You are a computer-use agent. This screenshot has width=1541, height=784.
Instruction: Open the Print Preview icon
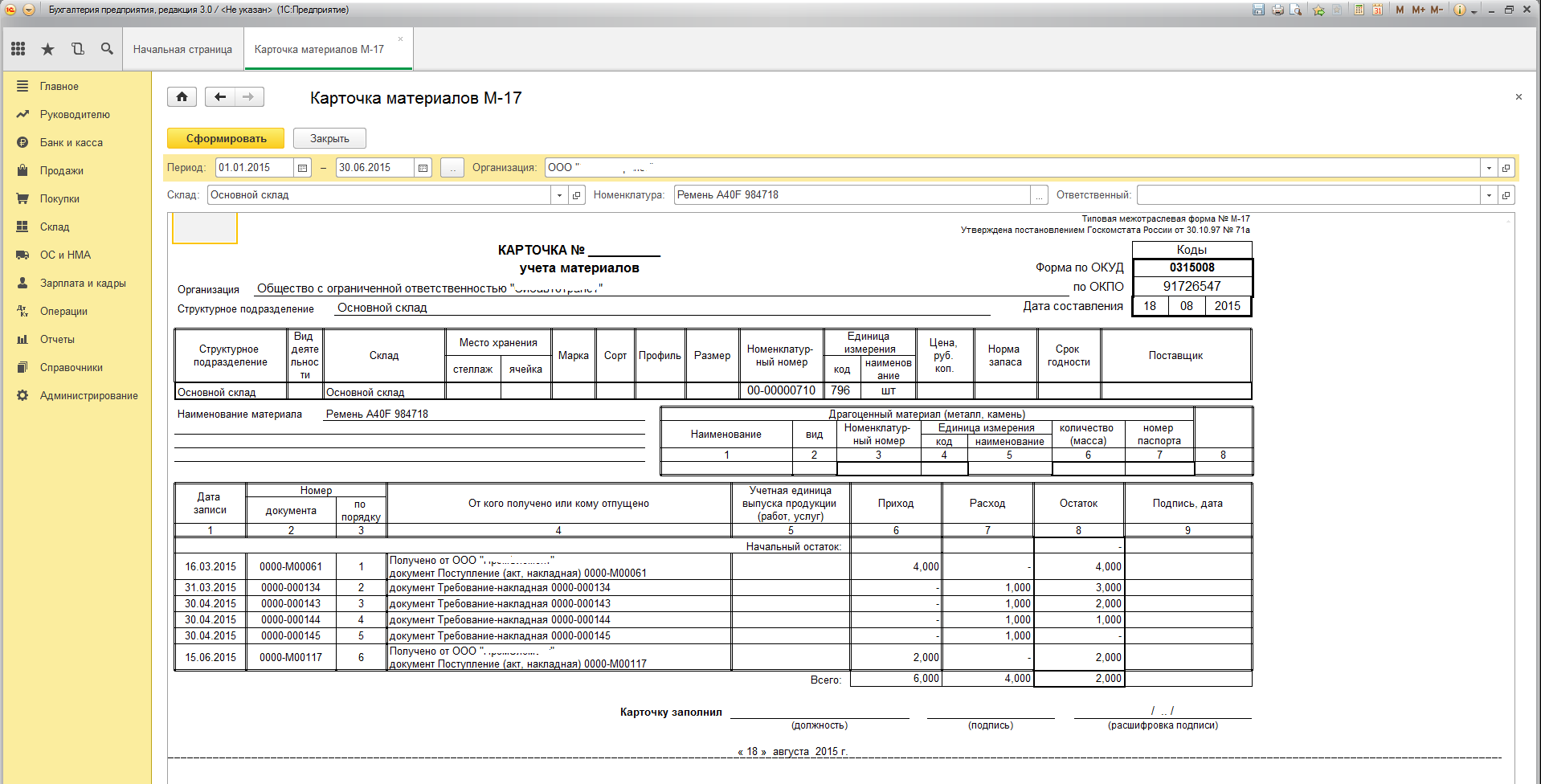[1296, 10]
